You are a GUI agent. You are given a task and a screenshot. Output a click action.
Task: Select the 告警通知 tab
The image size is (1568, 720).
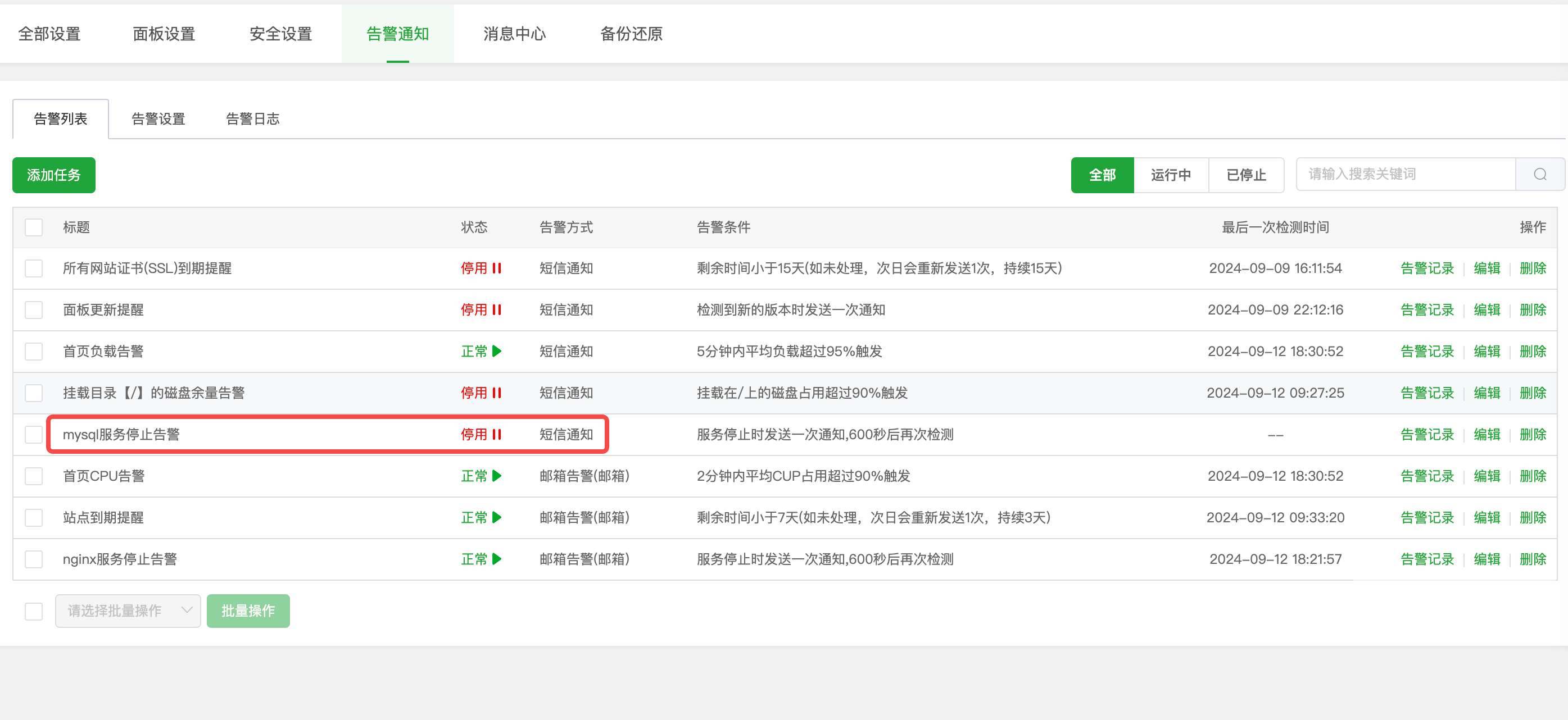397,34
